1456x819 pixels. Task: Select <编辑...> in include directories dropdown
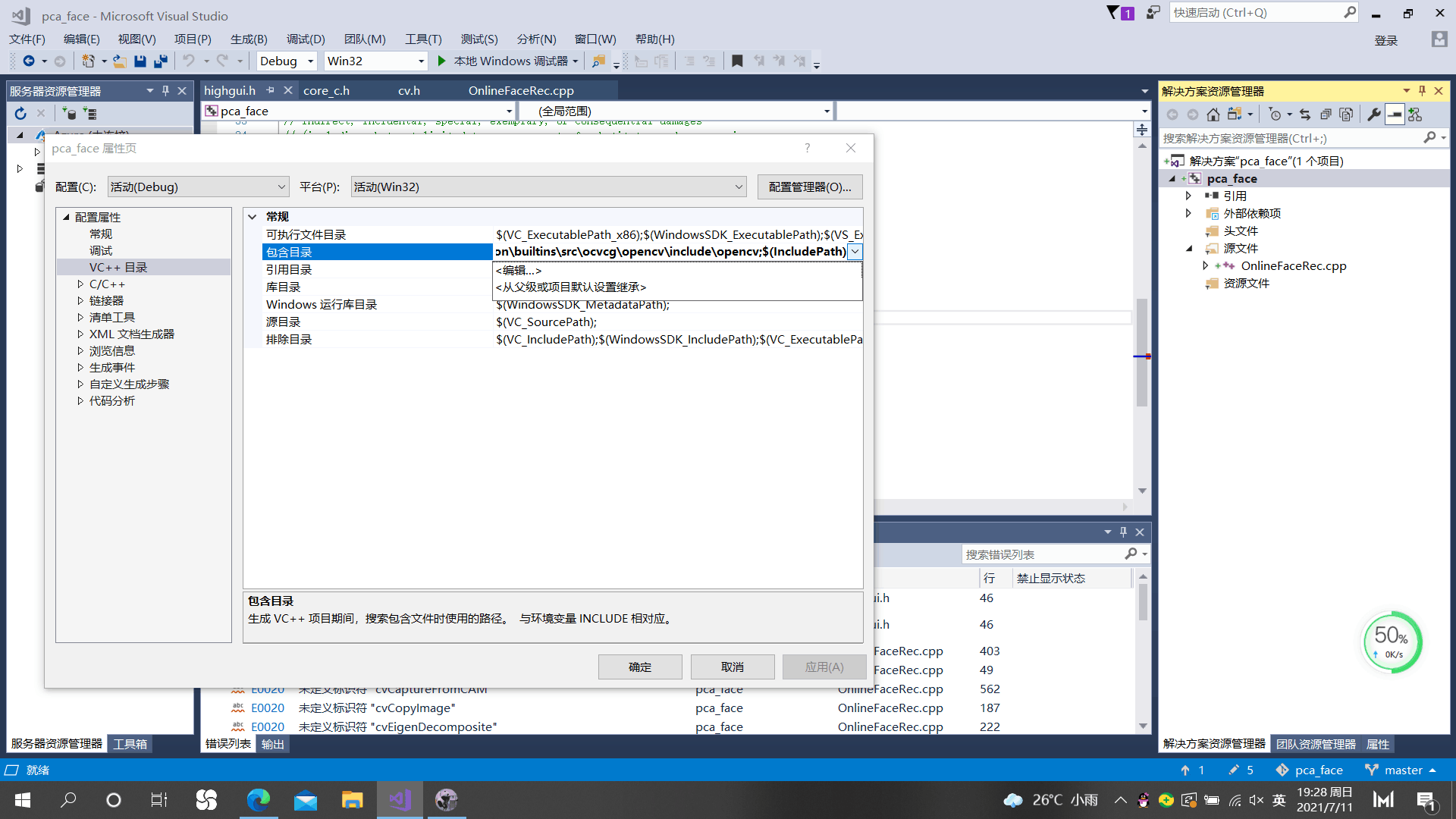[519, 271]
